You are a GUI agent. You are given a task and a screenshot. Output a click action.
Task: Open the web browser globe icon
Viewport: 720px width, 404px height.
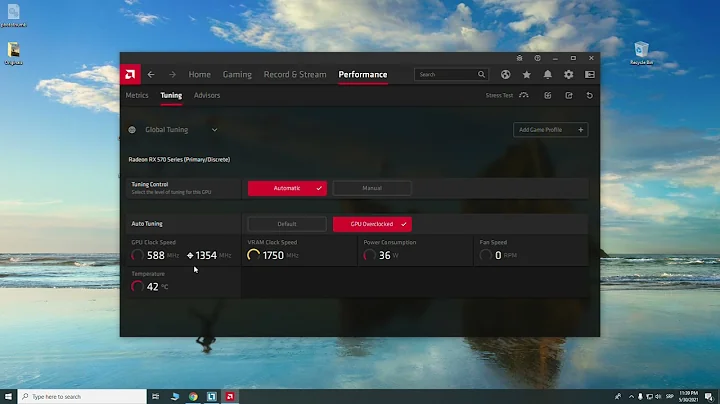tap(506, 74)
